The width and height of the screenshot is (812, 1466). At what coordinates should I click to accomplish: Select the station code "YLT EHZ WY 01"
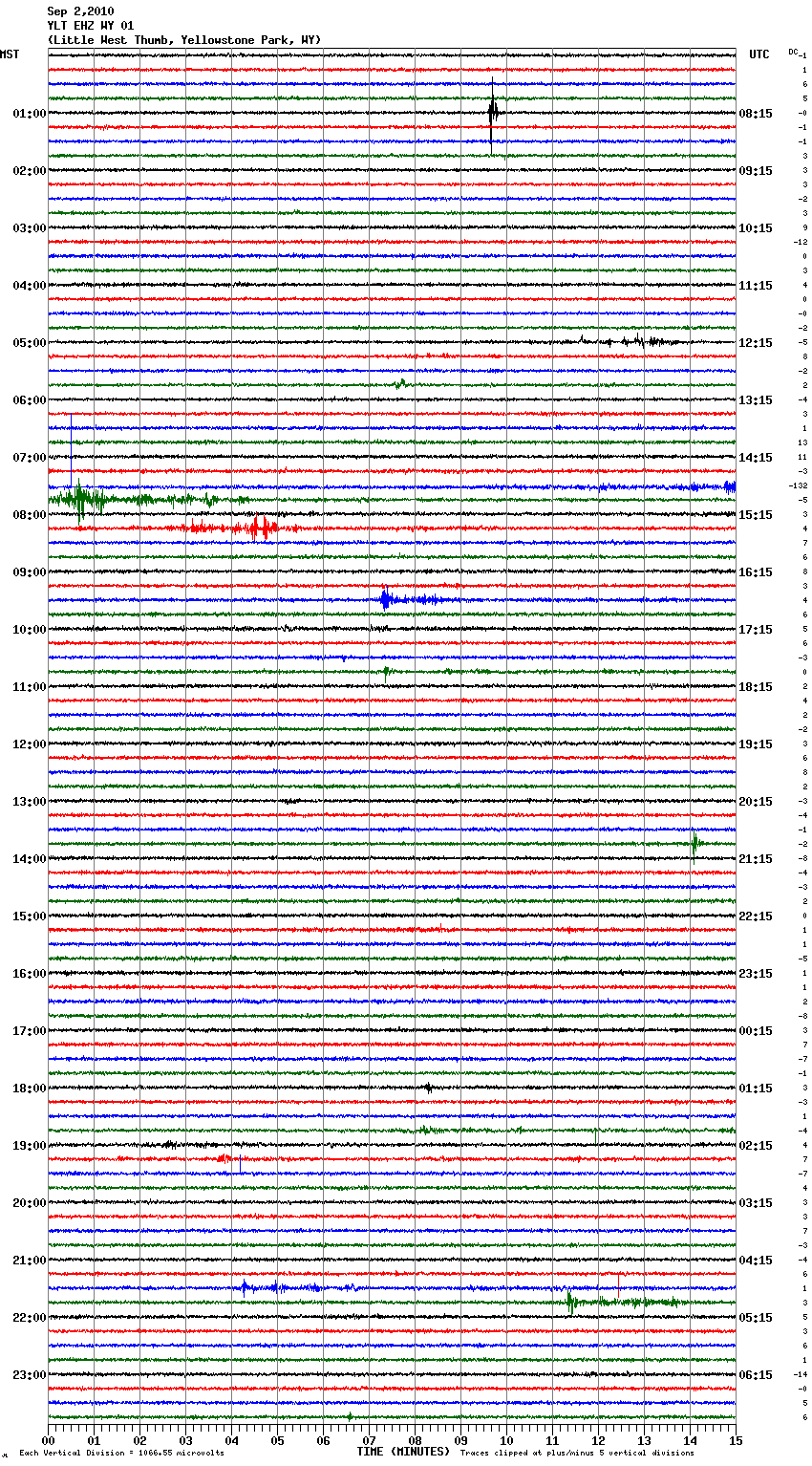91,26
